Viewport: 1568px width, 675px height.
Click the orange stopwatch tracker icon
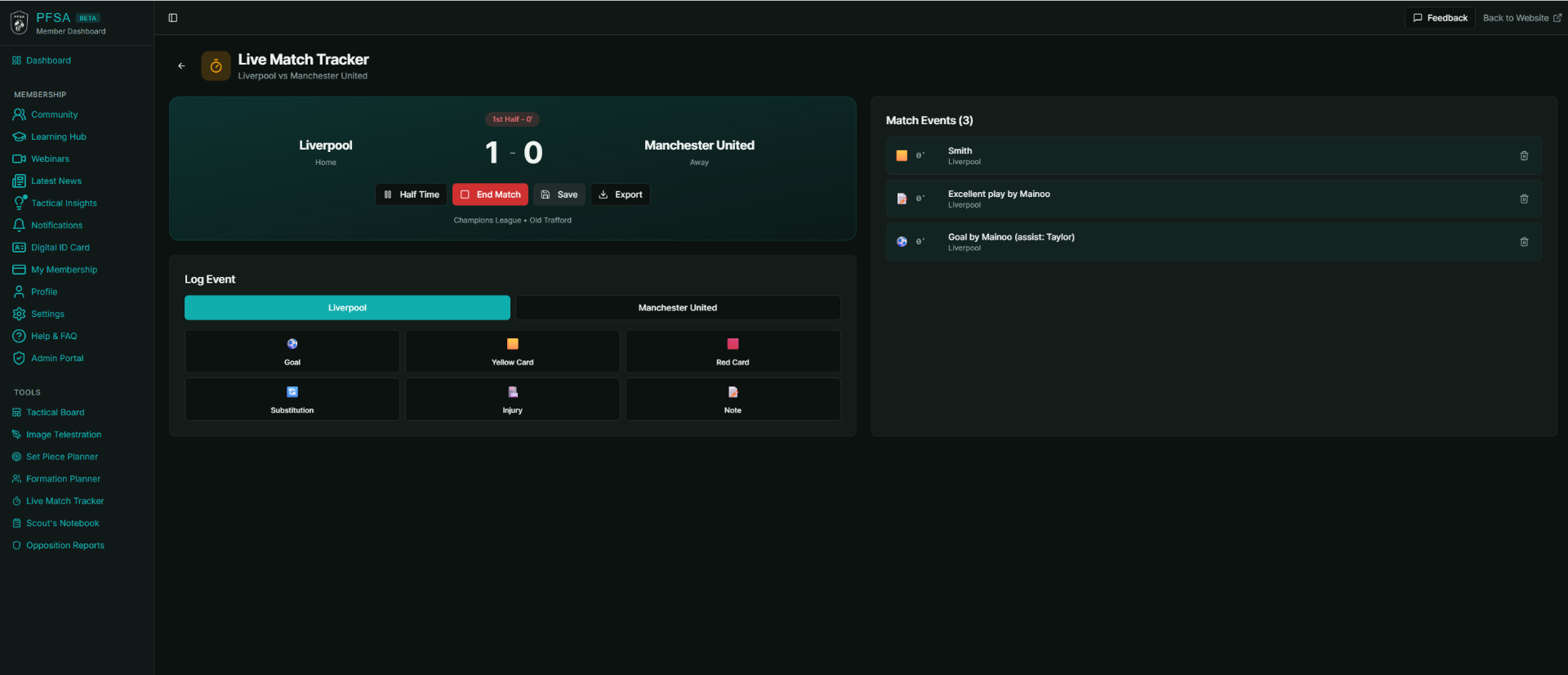point(216,66)
